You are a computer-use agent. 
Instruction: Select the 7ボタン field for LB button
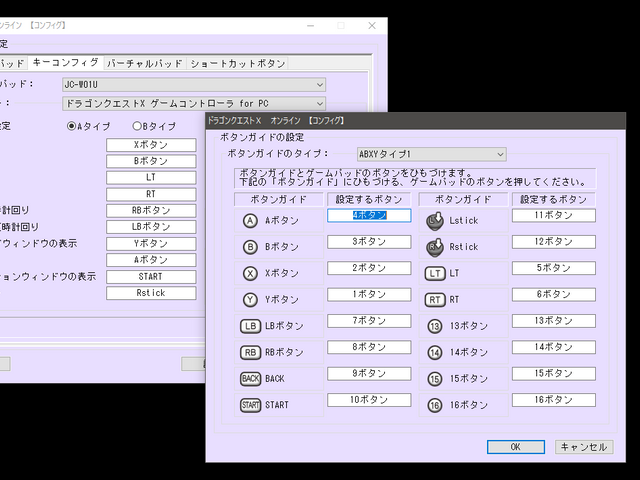pos(369,321)
